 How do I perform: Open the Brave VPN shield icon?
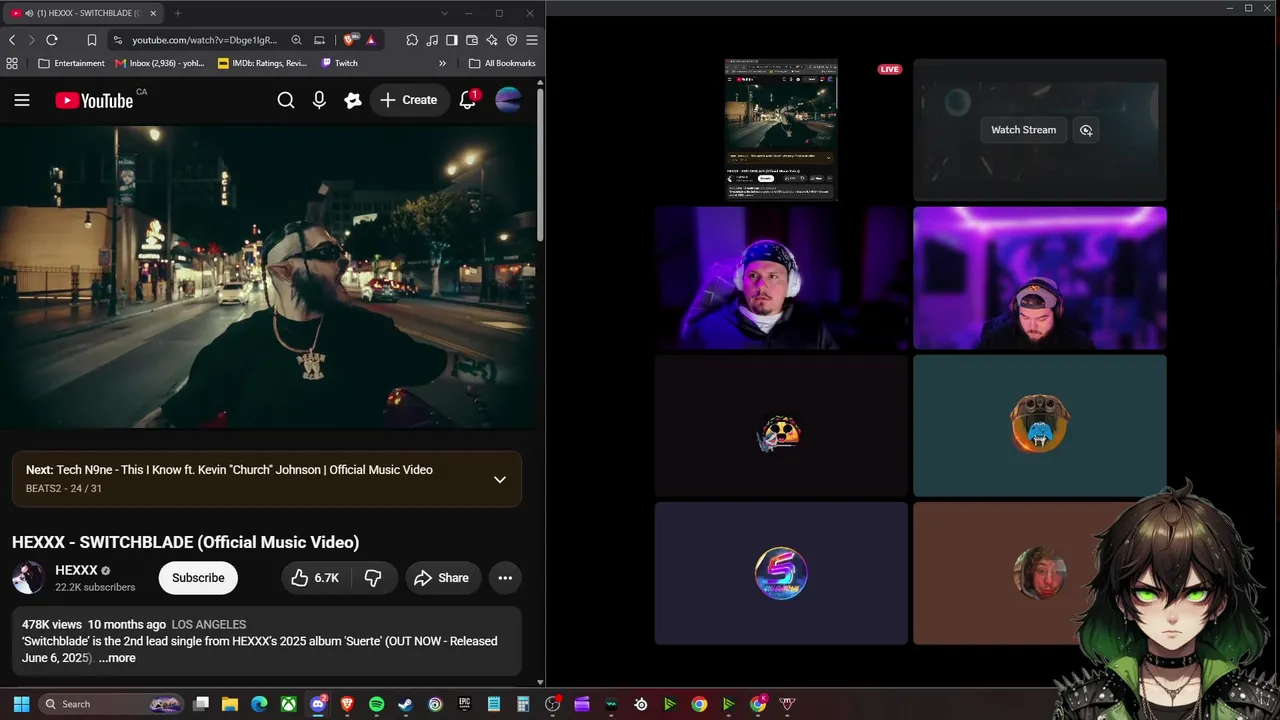click(512, 40)
